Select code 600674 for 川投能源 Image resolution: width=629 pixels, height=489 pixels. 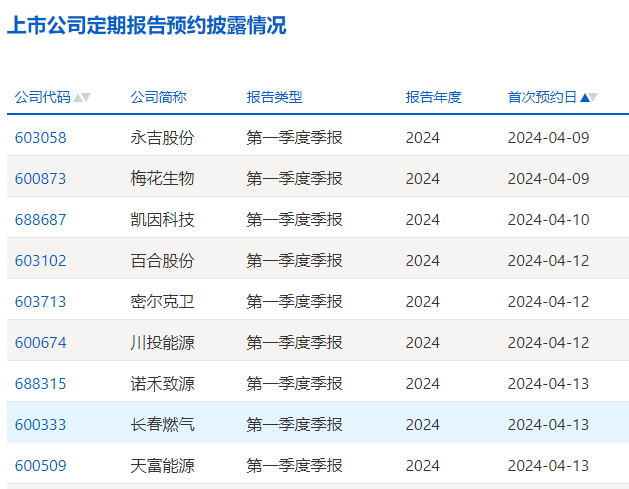click(40, 342)
